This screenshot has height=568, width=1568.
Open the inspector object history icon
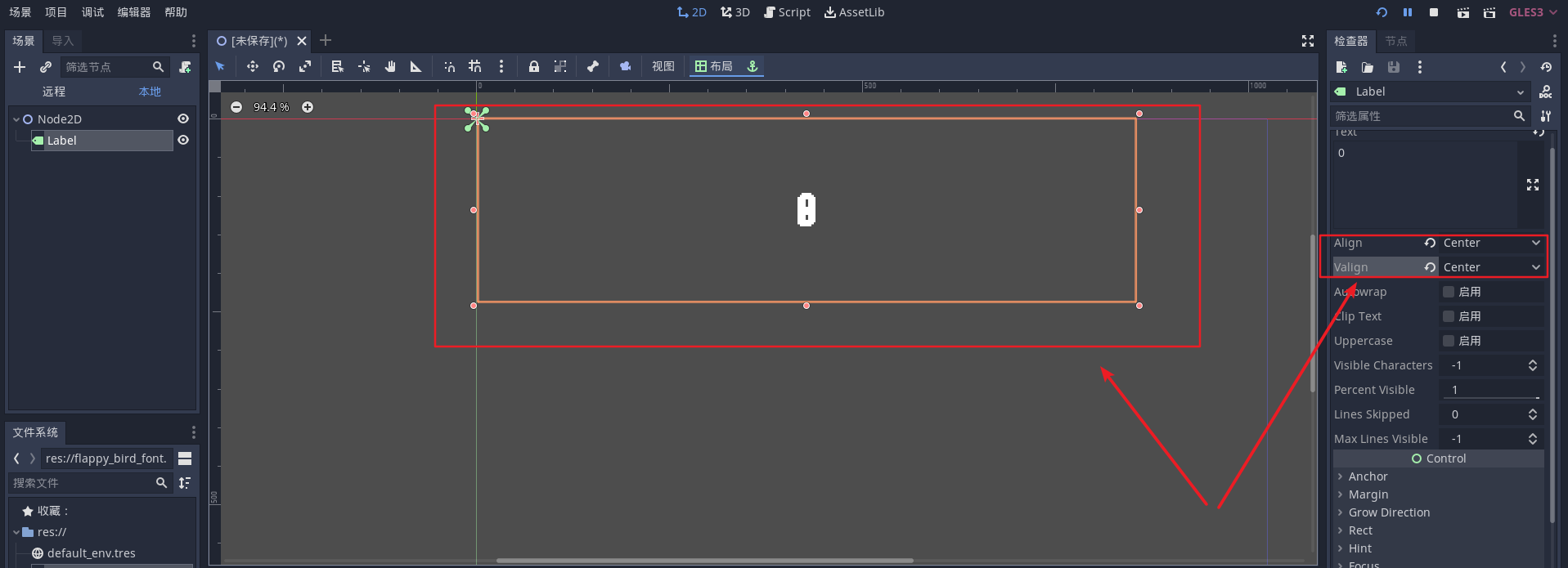1546,67
